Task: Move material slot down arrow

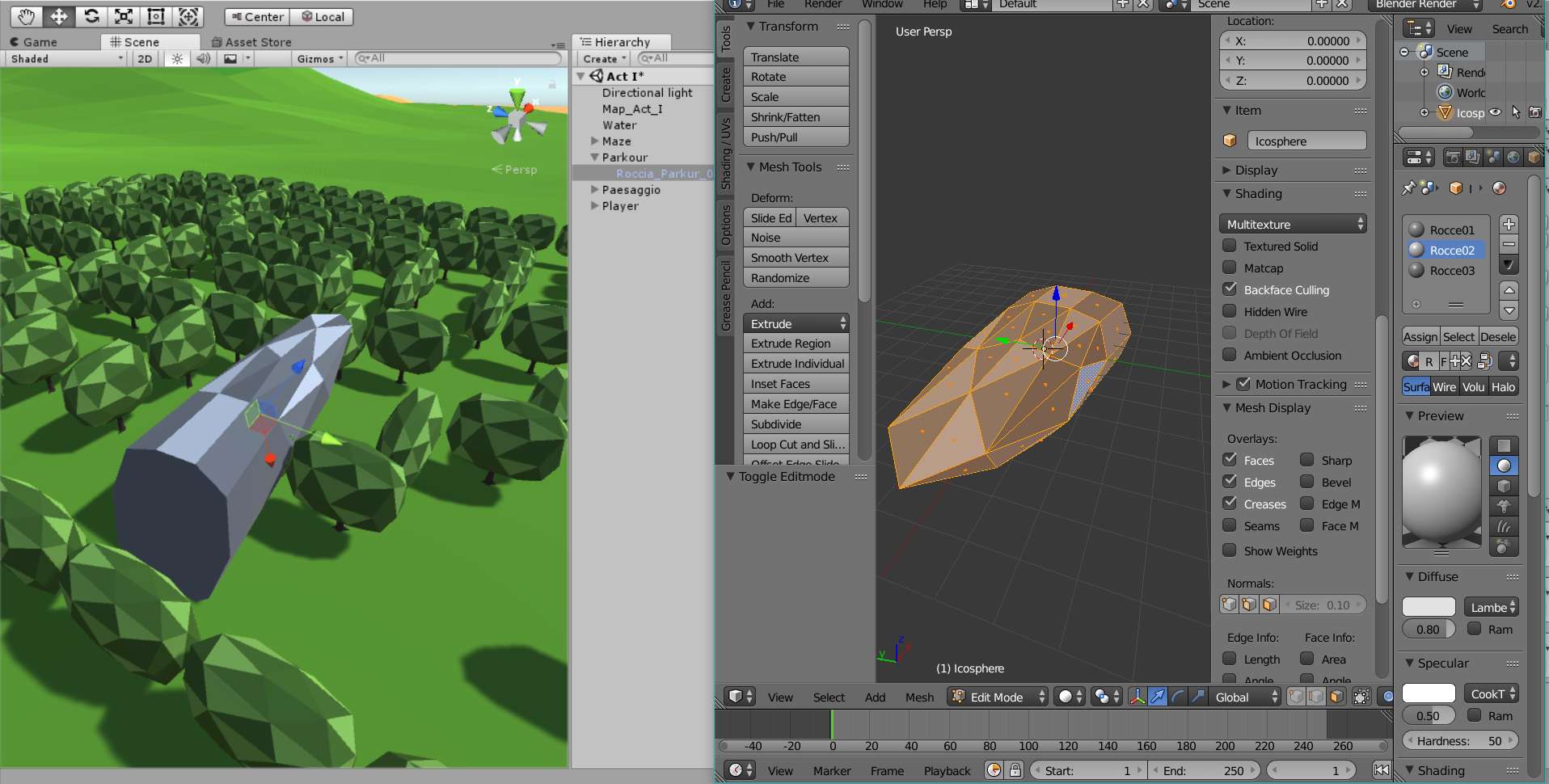Action: pos(1509,310)
